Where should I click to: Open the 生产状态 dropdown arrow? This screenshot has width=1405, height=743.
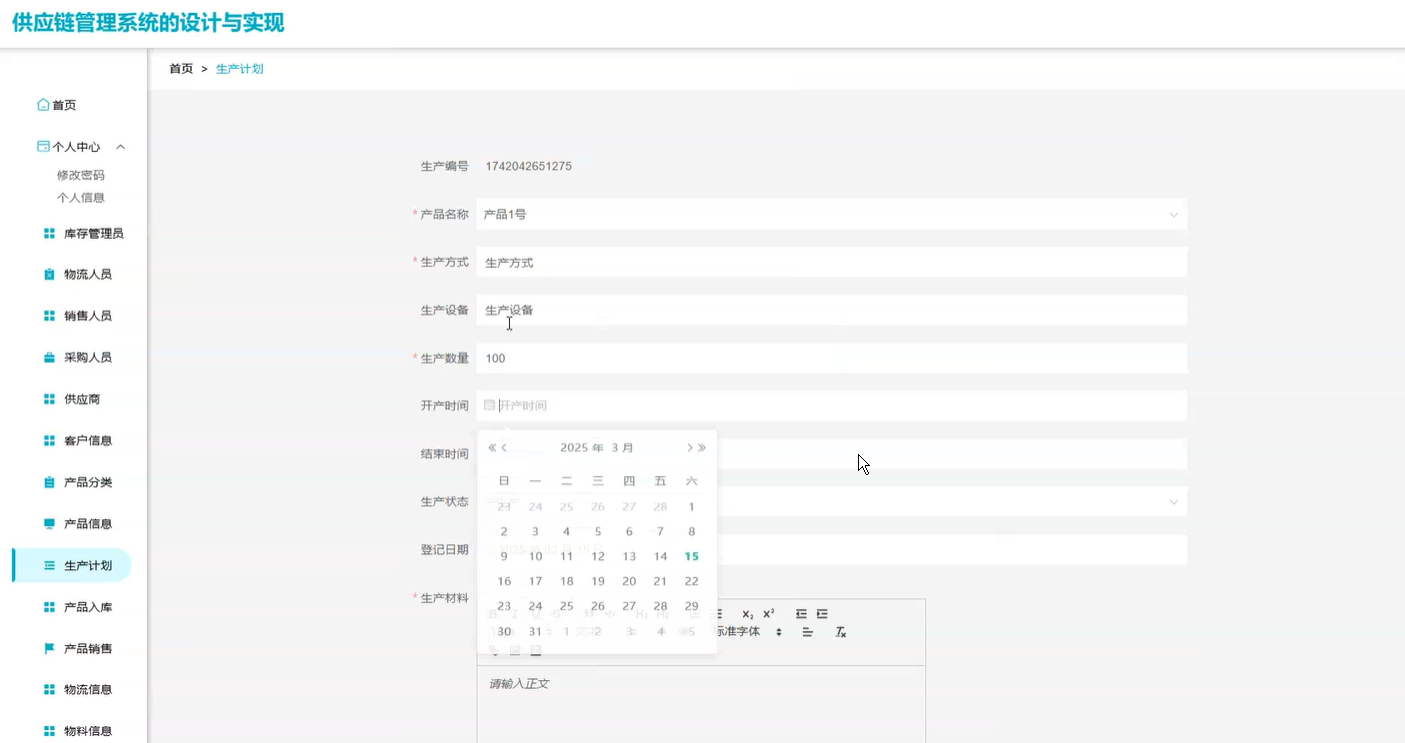coord(1174,502)
